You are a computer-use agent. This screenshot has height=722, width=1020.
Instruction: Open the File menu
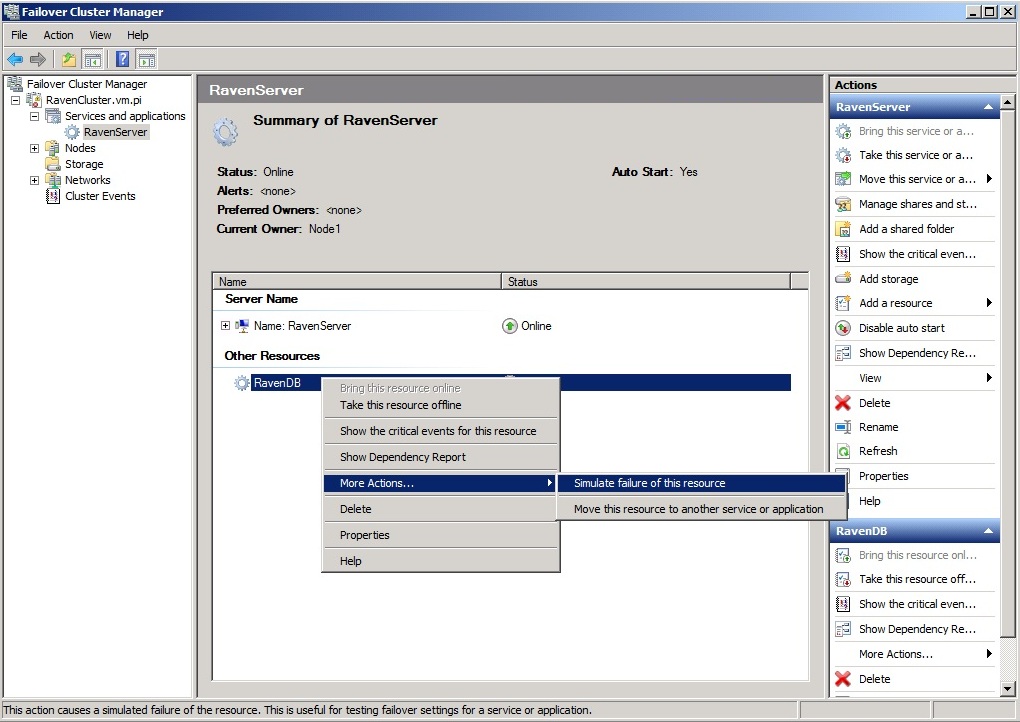tap(20, 35)
